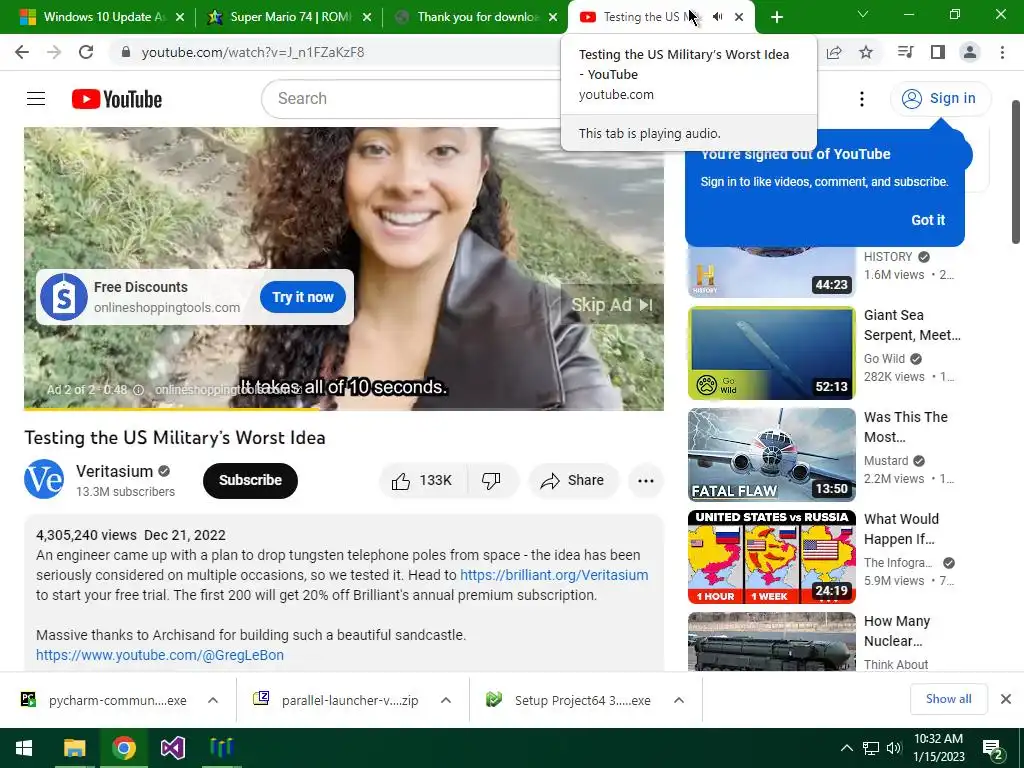Open the tab search chevron dropdown
This screenshot has height=768, width=1024.
[862, 14]
